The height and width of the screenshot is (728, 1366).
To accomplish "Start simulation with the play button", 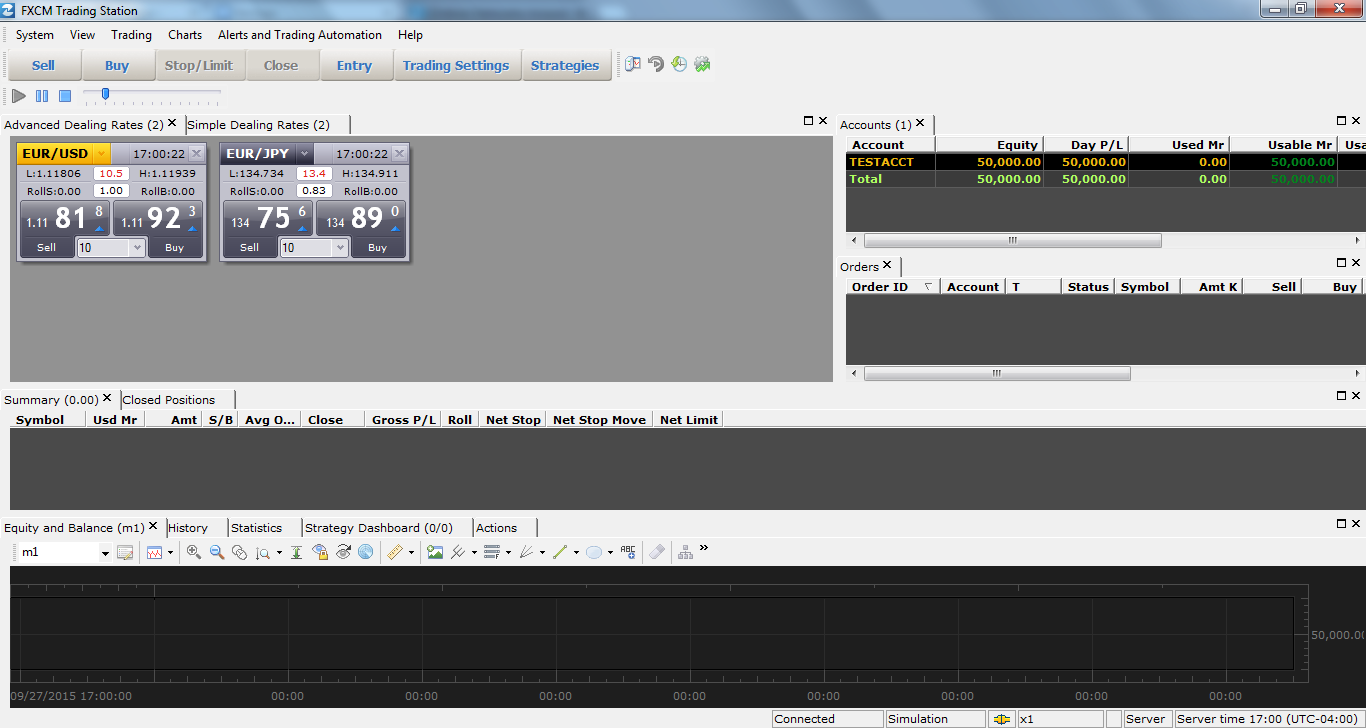I will pyautogui.click(x=19, y=96).
